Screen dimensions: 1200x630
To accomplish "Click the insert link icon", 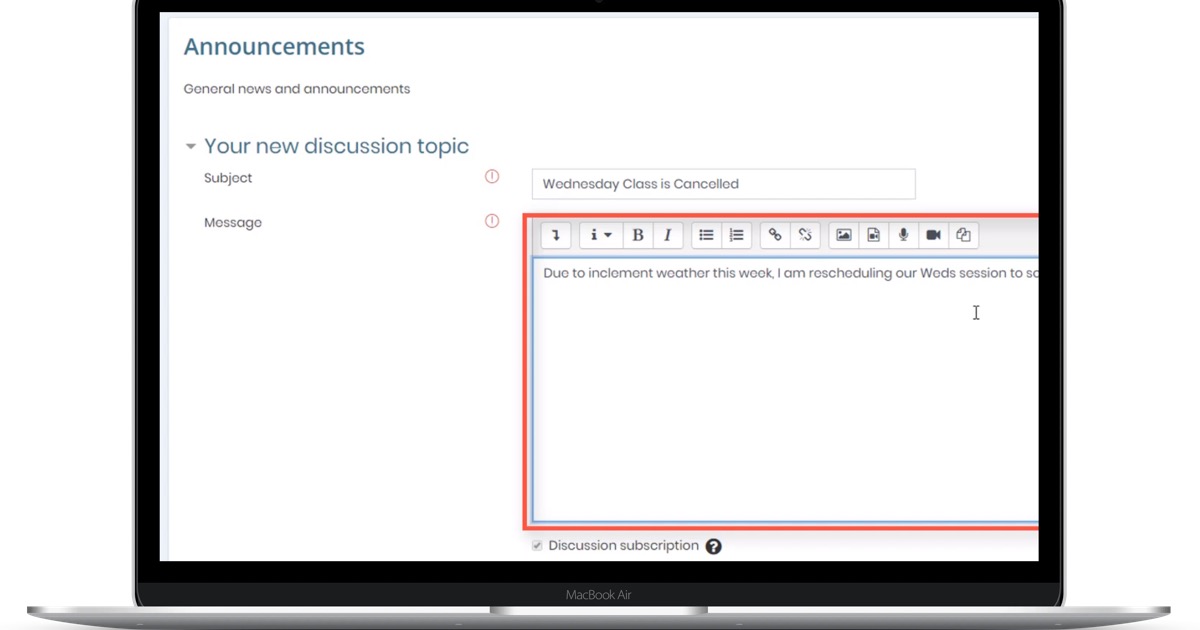I will pos(775,235).
